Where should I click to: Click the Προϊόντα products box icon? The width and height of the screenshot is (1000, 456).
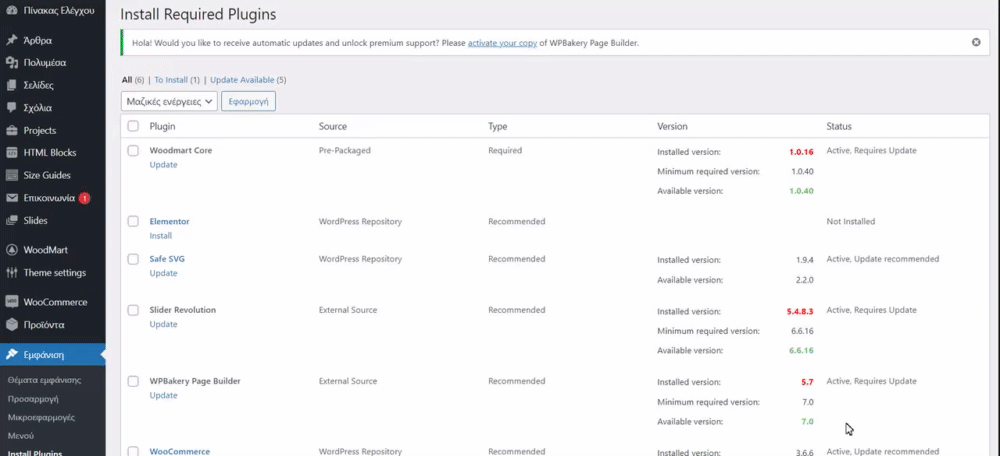click(x=12, y=324)
